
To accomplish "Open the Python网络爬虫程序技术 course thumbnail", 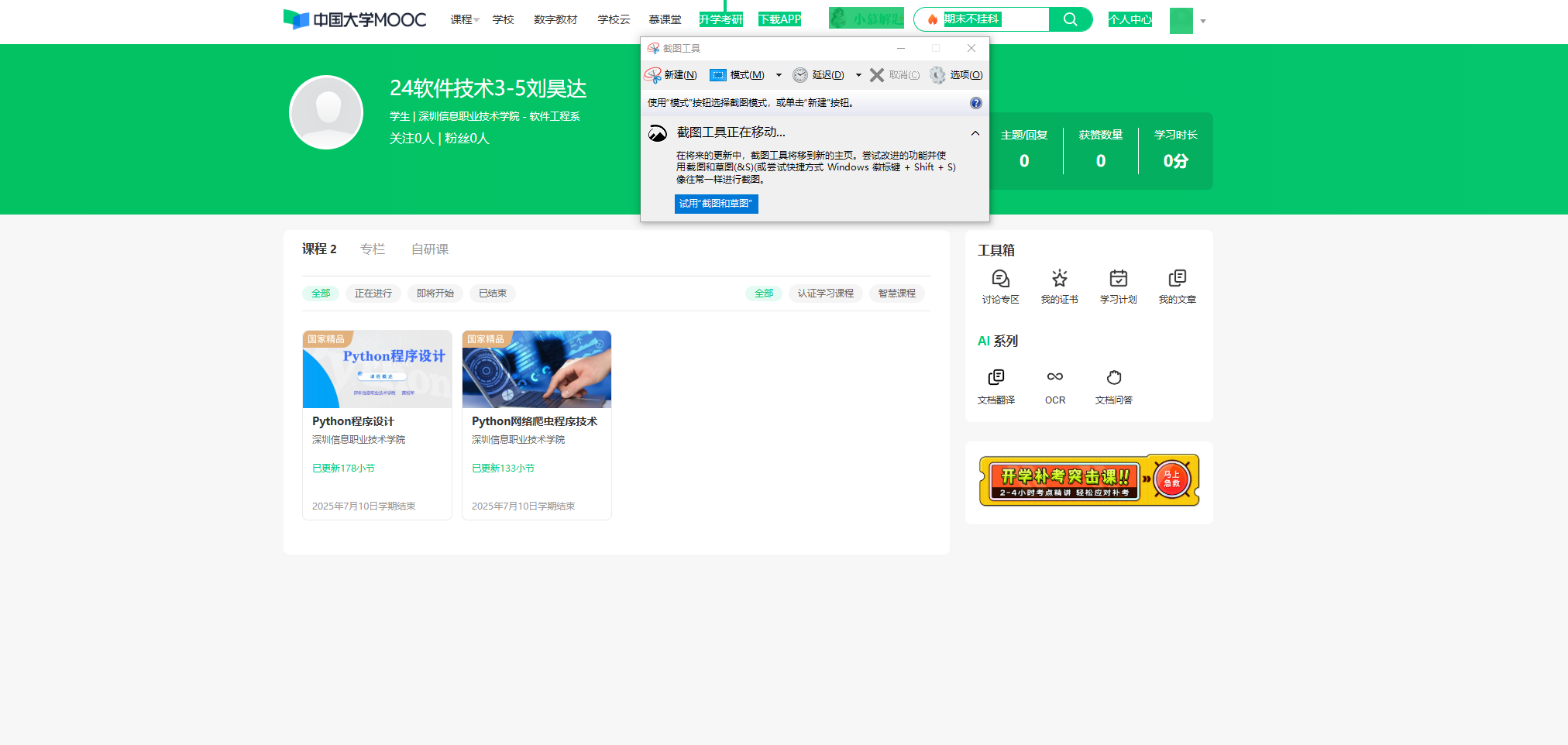I will pos(537,369).
